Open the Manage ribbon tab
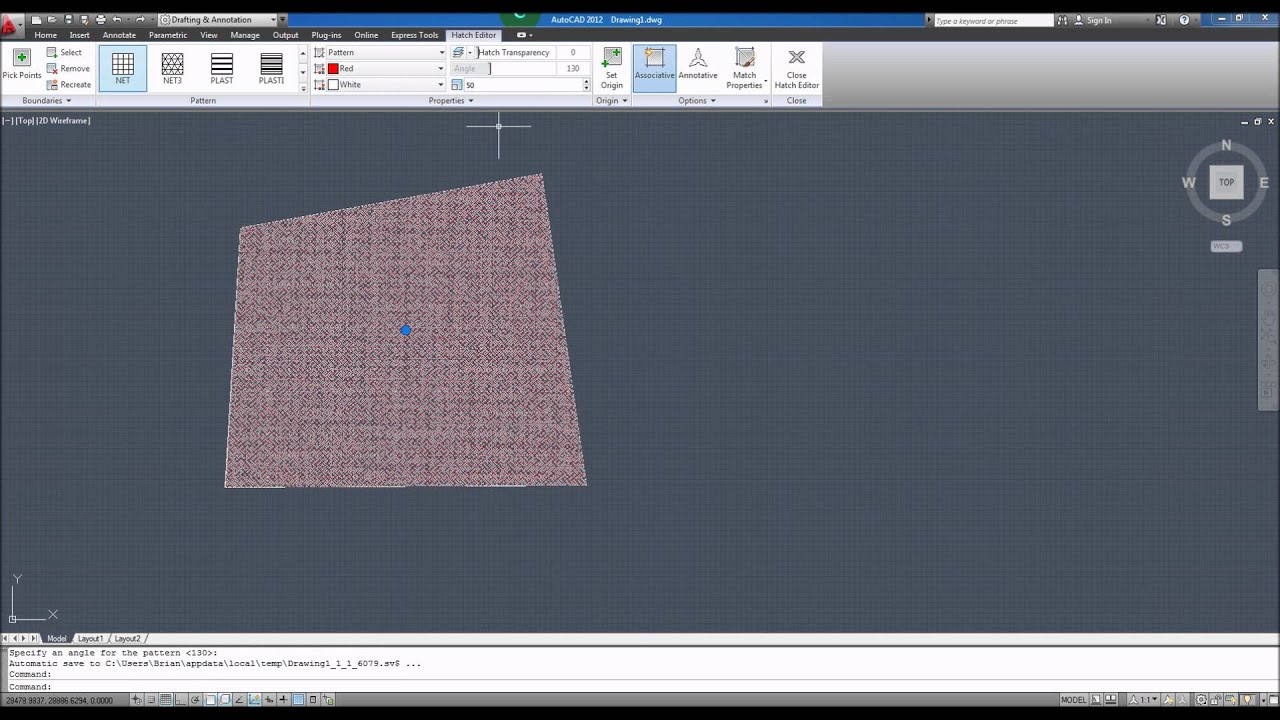Image resolution: width=1280 pixels, height=720 pixels. [245, 35]
